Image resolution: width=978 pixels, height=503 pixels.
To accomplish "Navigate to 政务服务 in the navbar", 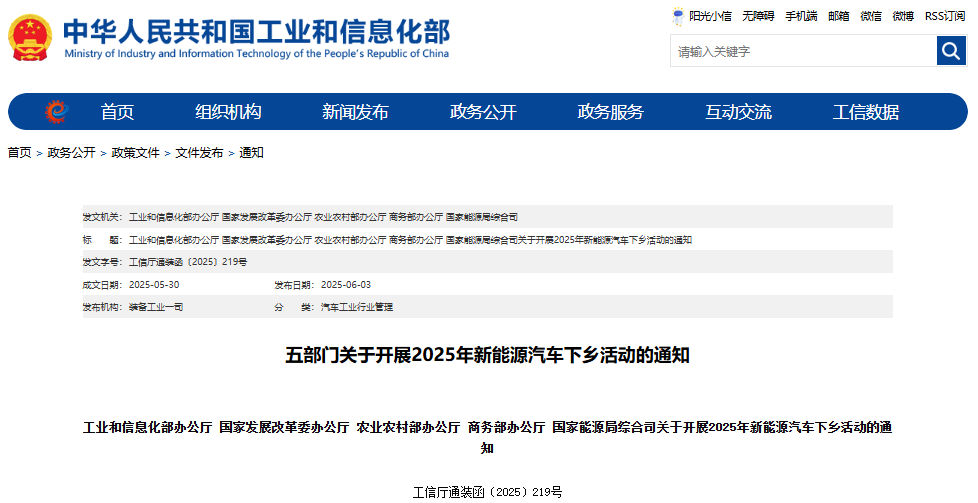I will click(611, 112).
